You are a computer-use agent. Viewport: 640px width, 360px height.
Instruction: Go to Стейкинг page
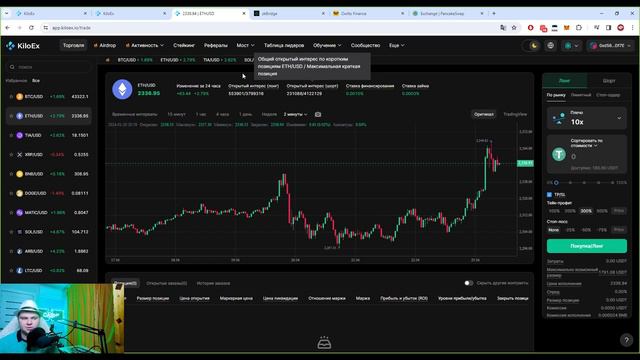point(184,45)
